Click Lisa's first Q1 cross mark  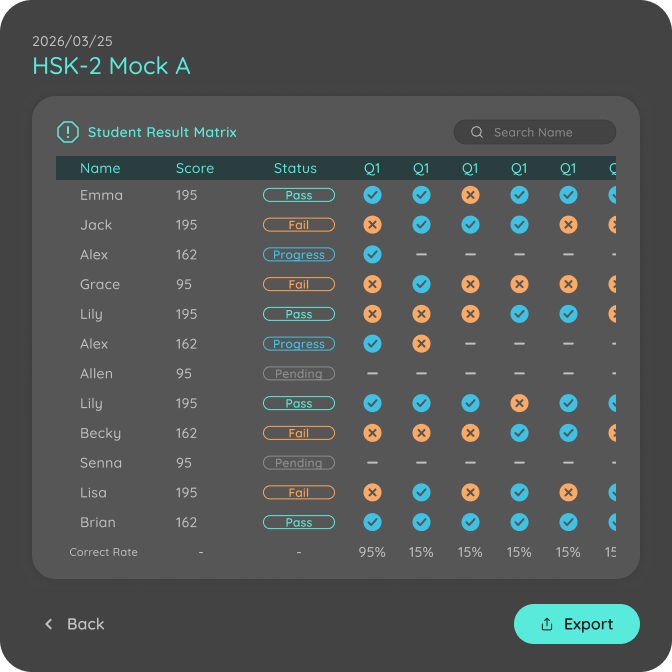(372, 492)
